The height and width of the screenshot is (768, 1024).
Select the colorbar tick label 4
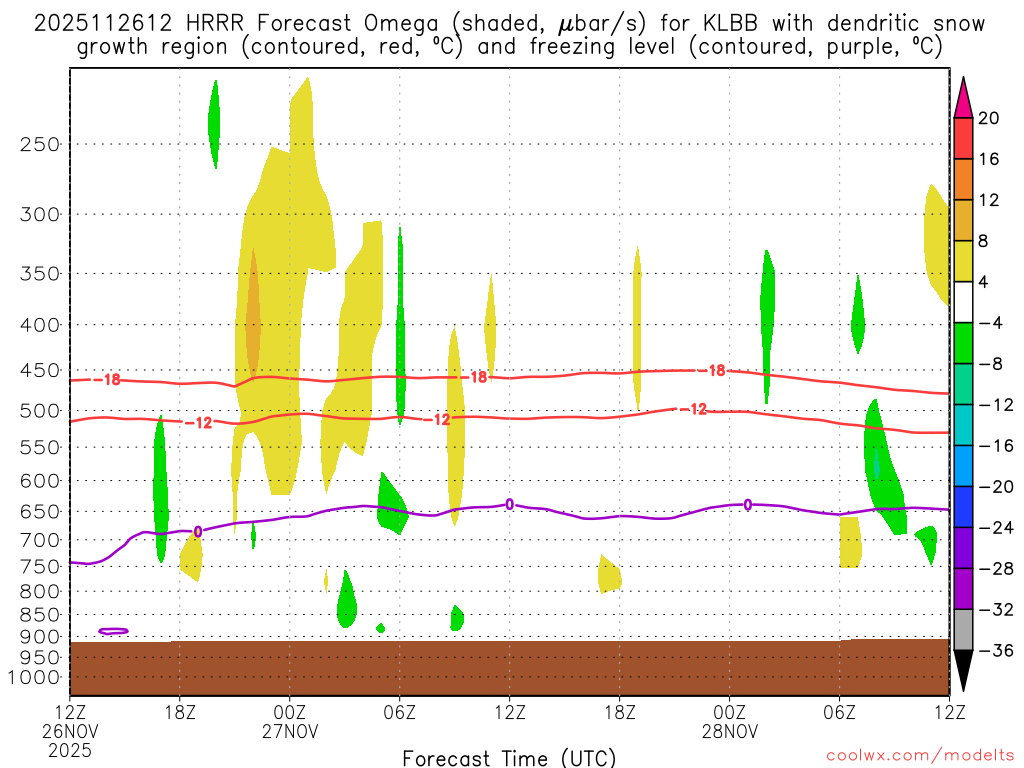[984, 282]
